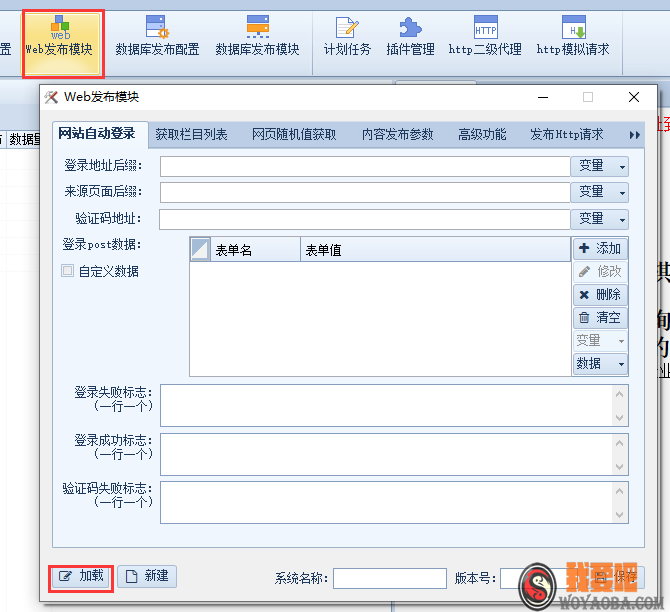This screenshot has width=670, height=612.
Task: Open 计划任务 toolbar icon
Action: pos(347,38)
